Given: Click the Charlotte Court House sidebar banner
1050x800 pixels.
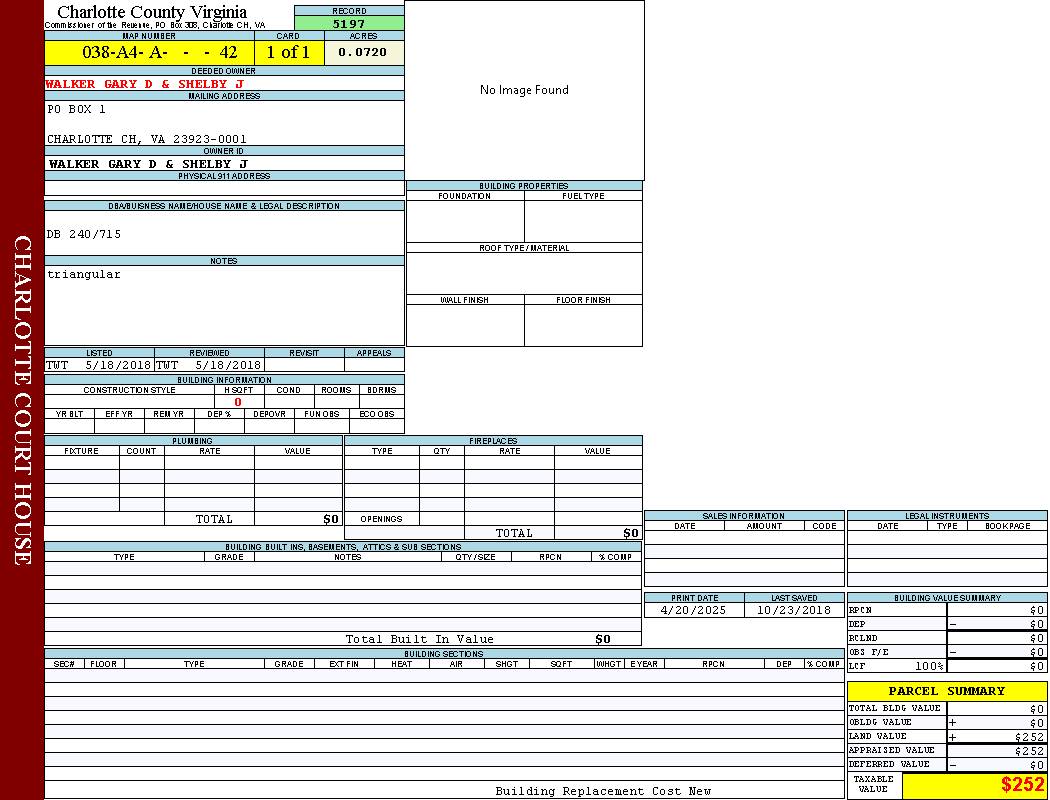Looking at the screenshot, I should (x=22, y=400).
